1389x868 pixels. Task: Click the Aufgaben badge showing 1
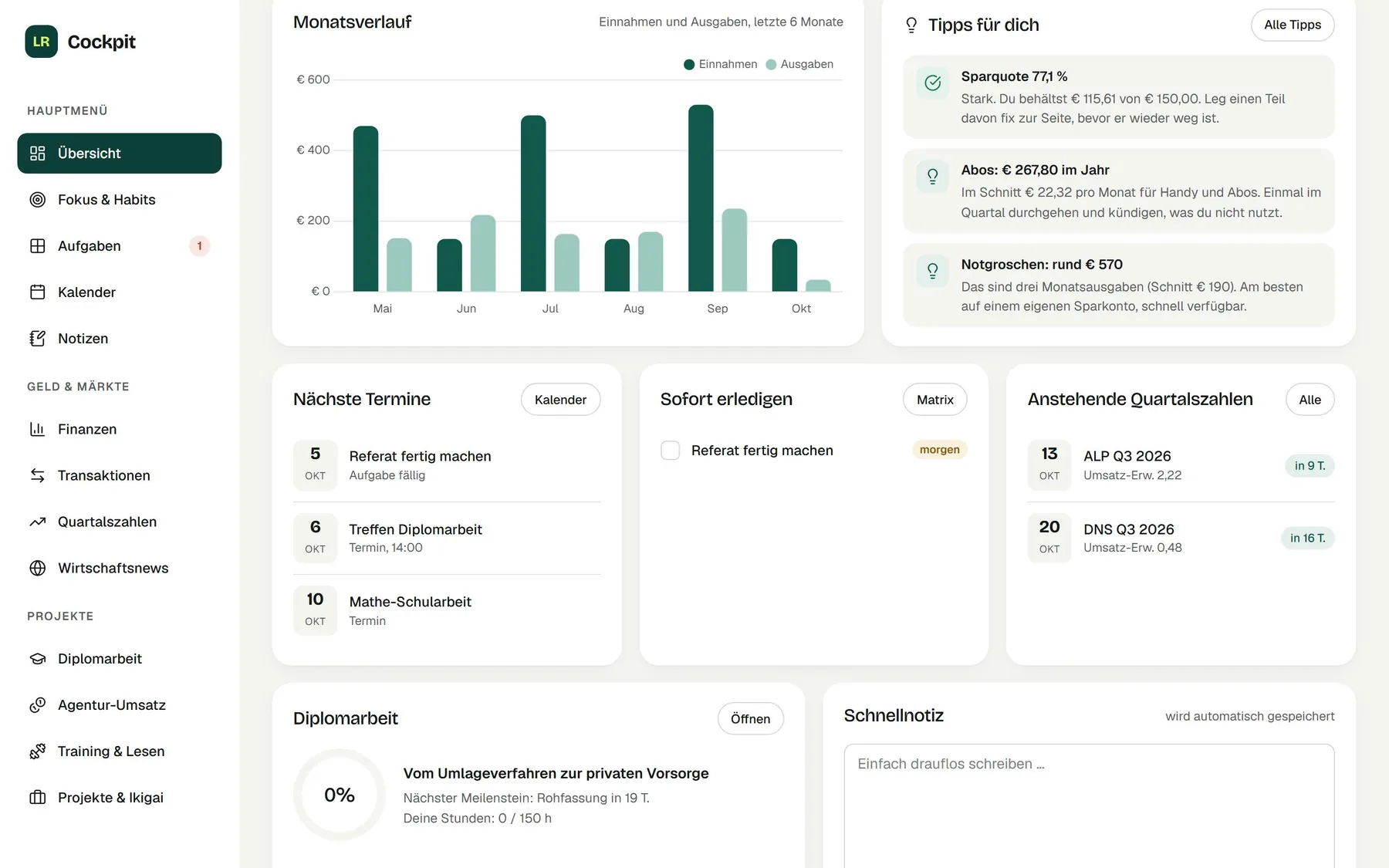pyautogui.click(x=199, y=246)
